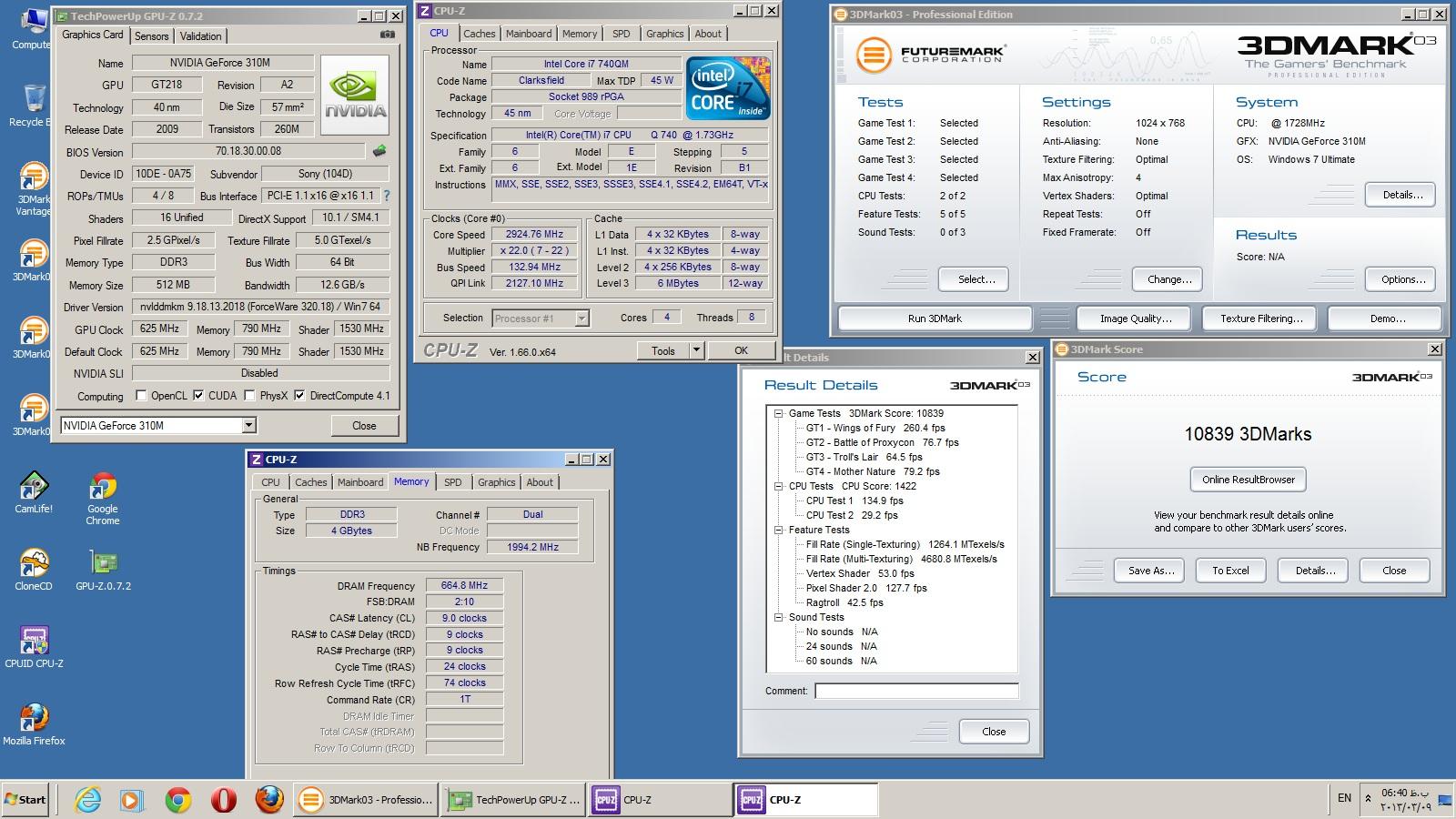This screenshot has width=1456, height=819.
Task: Click the GPU-Z screenshot camera icon
Action: tap(388, 35)
